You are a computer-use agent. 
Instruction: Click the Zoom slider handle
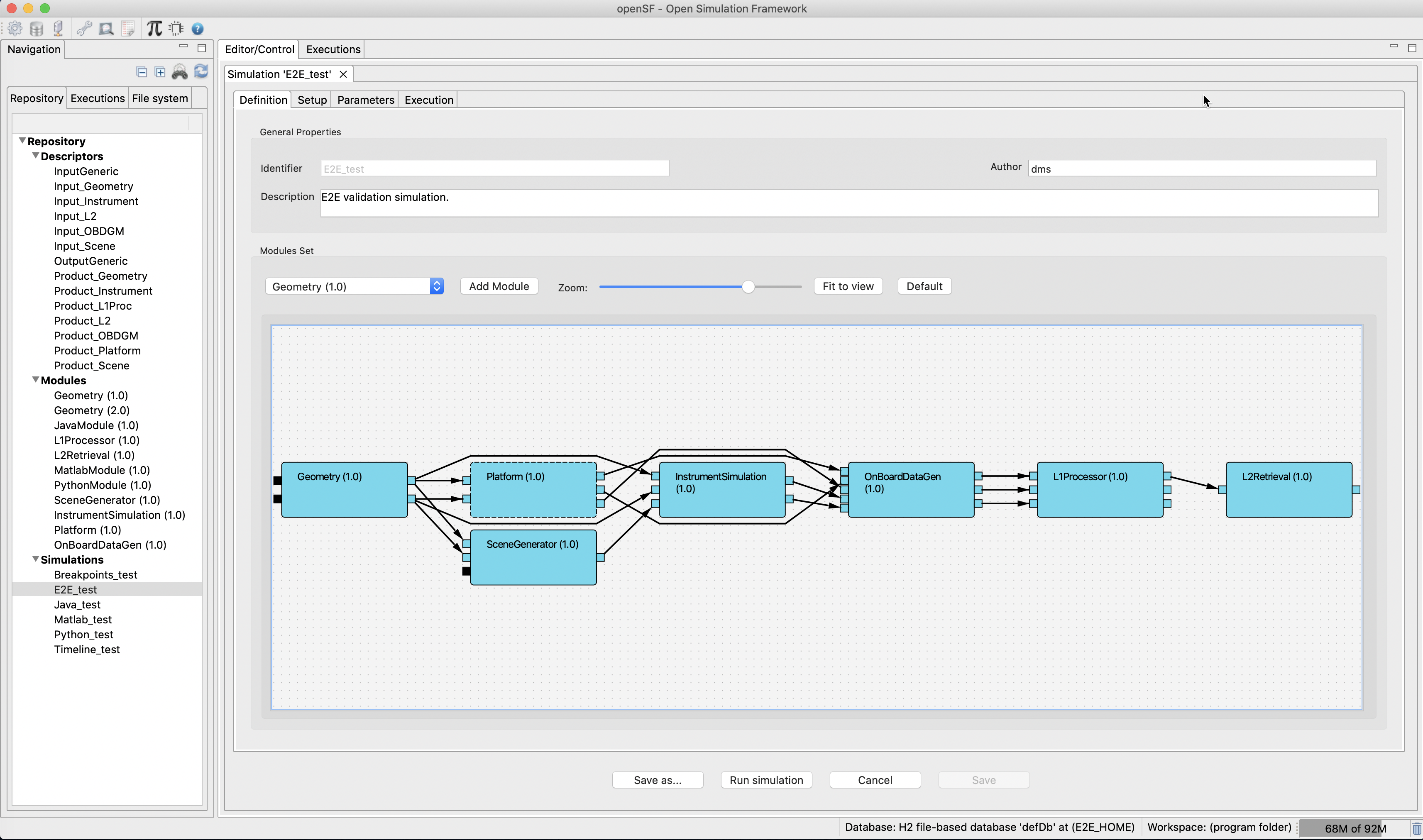pos(748,287)
